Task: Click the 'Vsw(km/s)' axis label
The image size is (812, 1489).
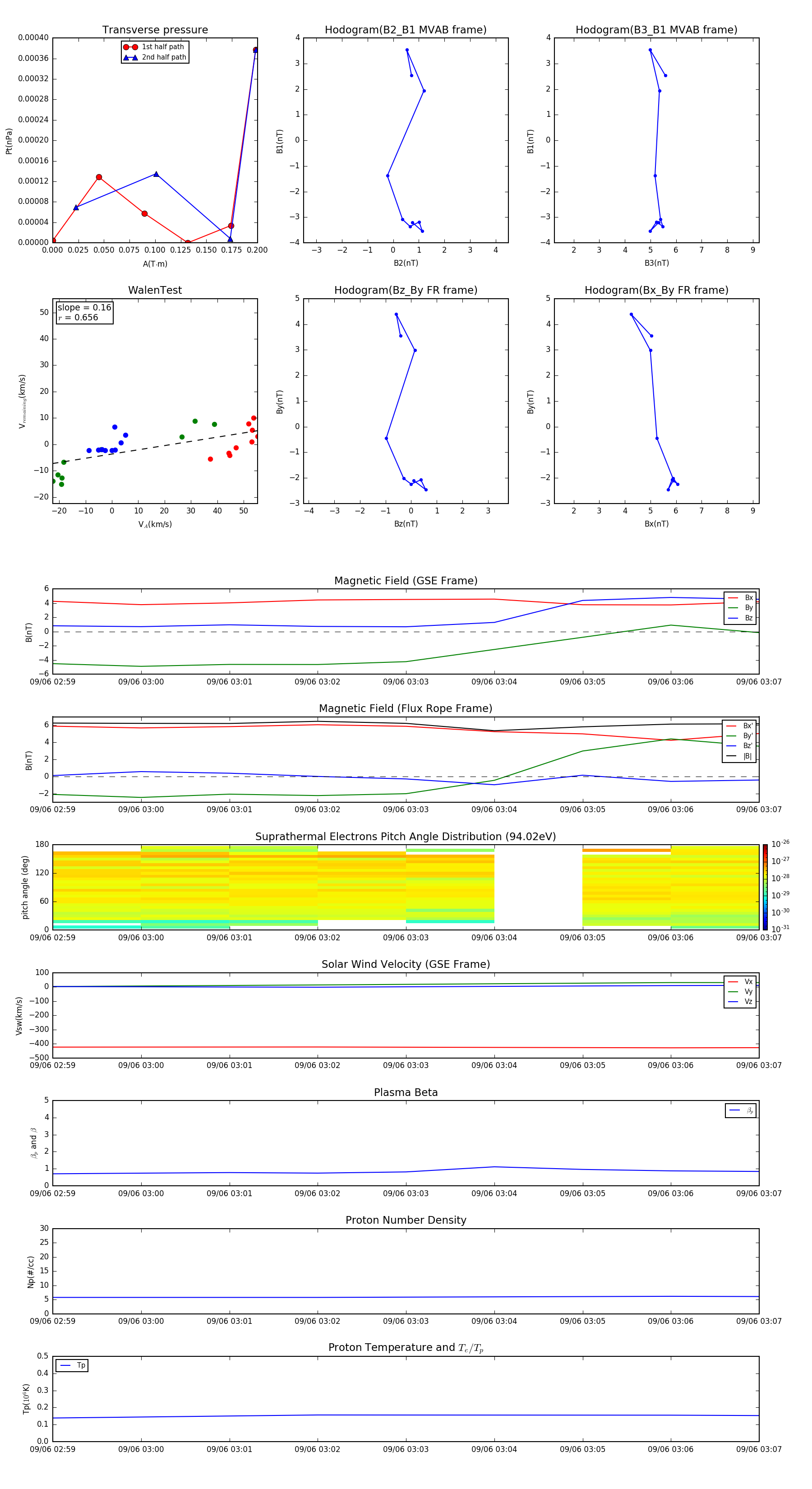Action: tap(18, 1016)
